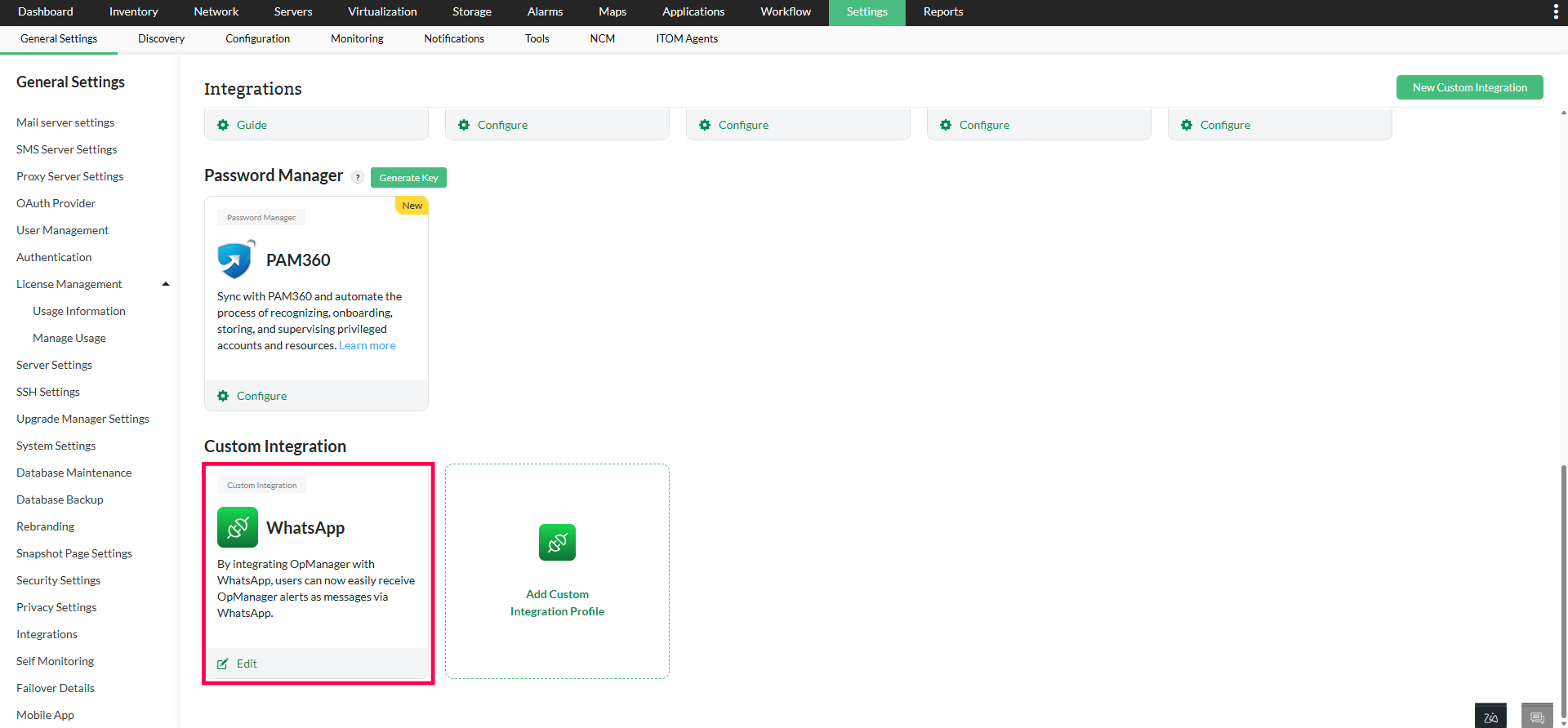
Task: Click the PAM360 shield logo
Action: (x=237, y=260)
